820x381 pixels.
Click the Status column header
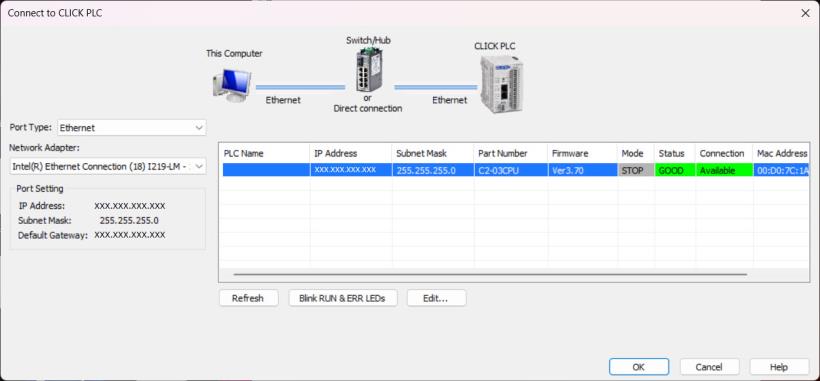675,154
